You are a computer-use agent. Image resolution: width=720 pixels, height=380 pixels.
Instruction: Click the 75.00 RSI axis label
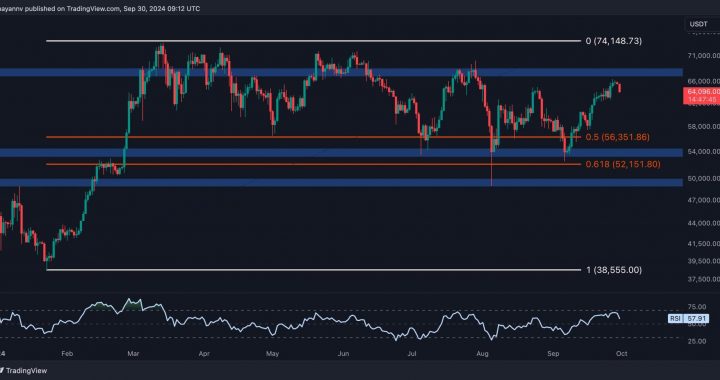click(697, 307)
